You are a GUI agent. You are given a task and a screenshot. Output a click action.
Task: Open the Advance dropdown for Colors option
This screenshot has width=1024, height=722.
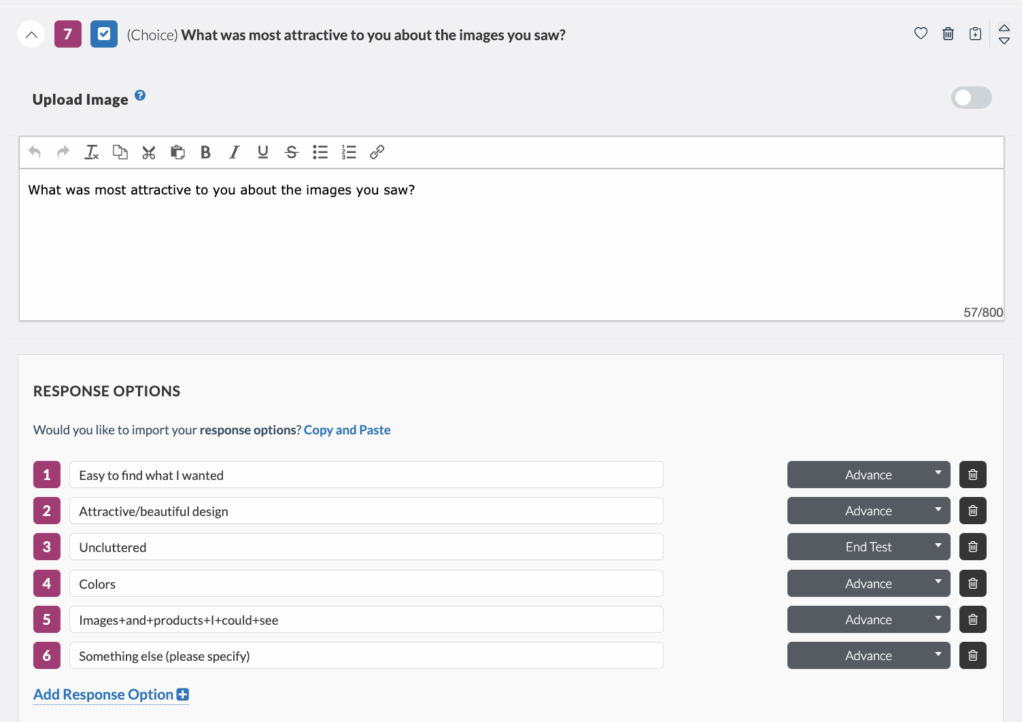[x=868, y=583]
